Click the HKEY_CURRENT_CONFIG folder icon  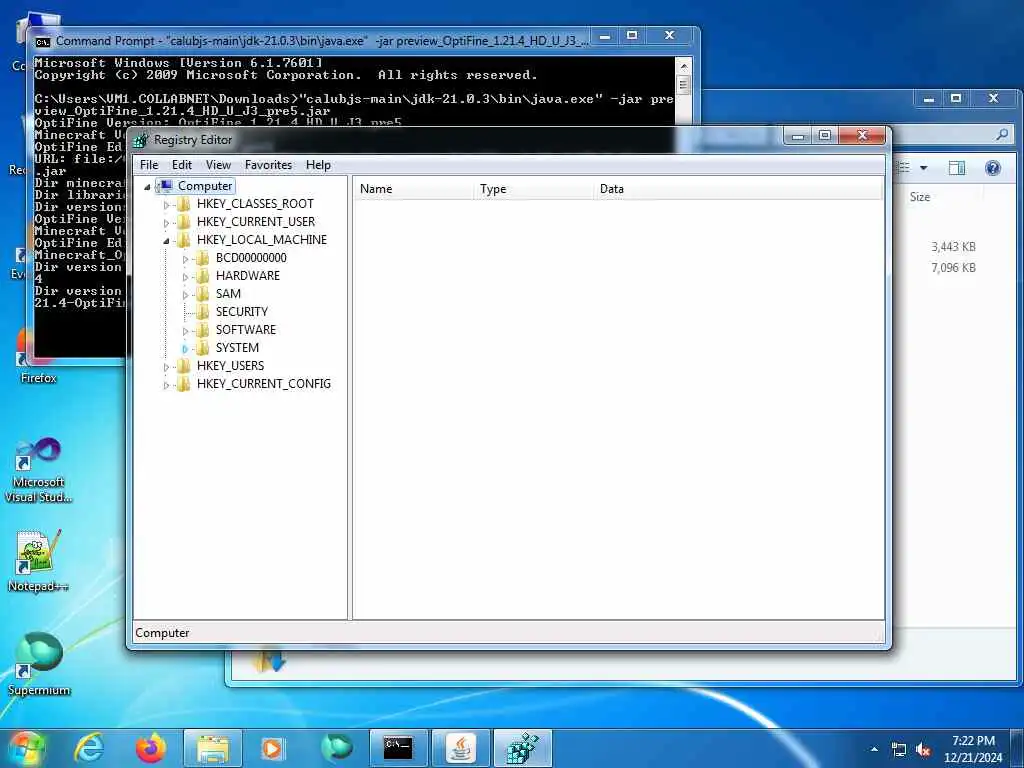[184, 383]
